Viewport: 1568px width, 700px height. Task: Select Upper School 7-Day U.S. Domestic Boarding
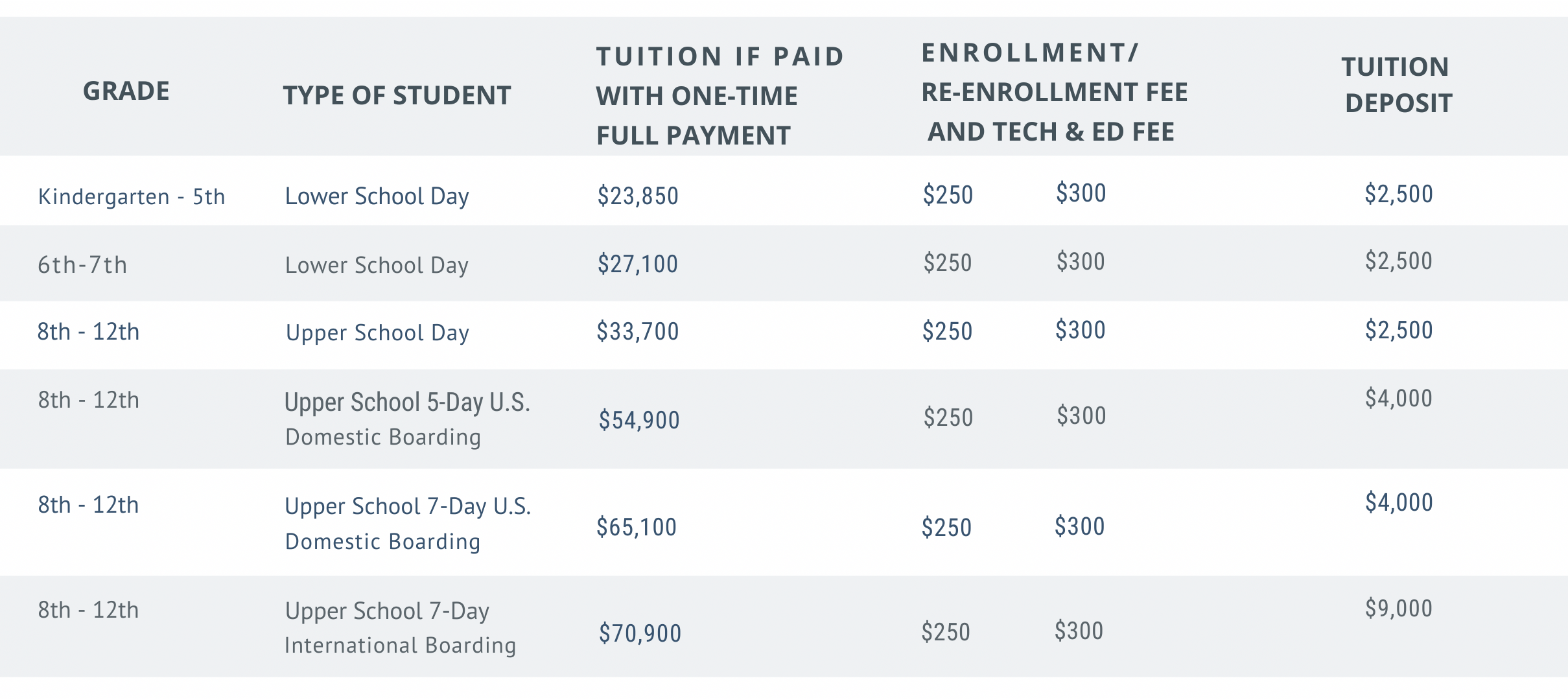408,524
